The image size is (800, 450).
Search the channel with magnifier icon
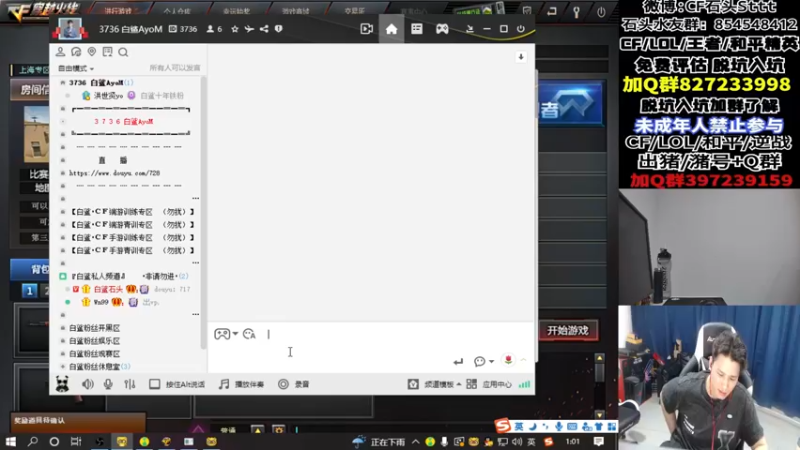[x=123, y=52]
